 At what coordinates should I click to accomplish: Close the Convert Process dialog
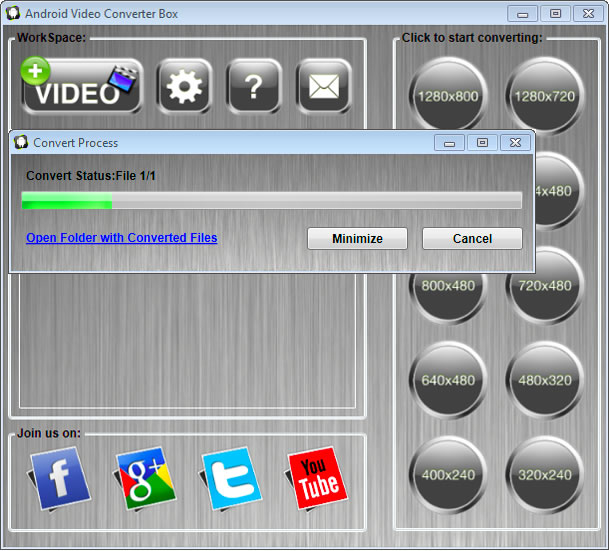point(515,143)
